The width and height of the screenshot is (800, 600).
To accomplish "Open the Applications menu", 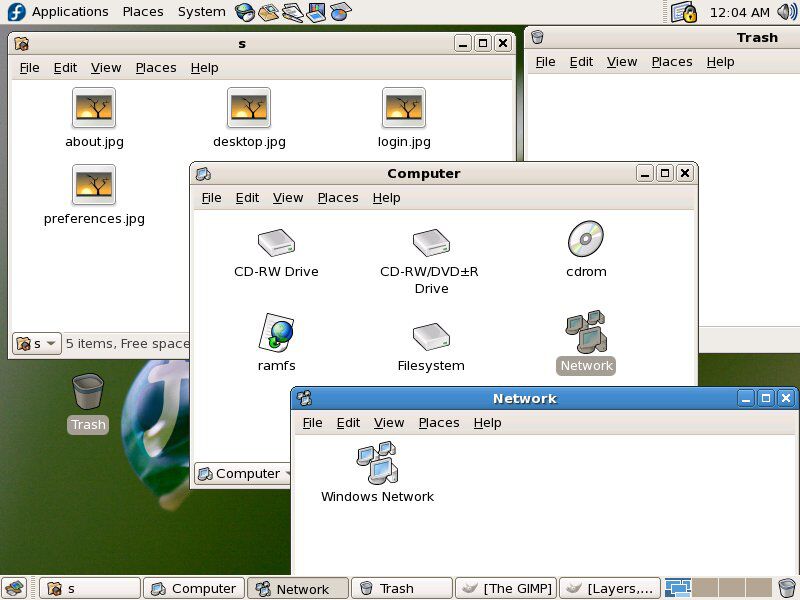I will (69, 12).
